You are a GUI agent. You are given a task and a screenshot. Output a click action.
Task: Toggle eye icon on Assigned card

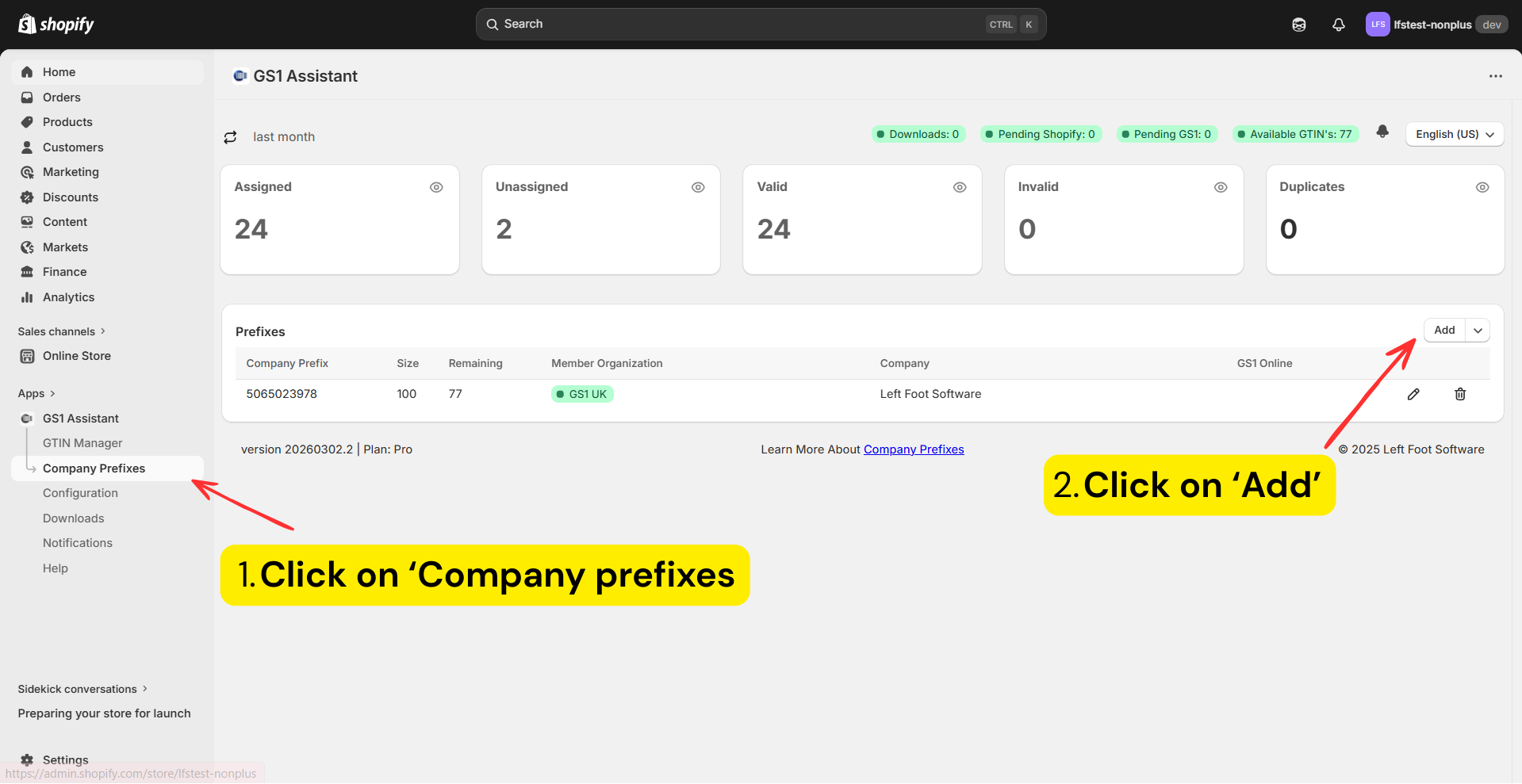(x=436, y=187)
